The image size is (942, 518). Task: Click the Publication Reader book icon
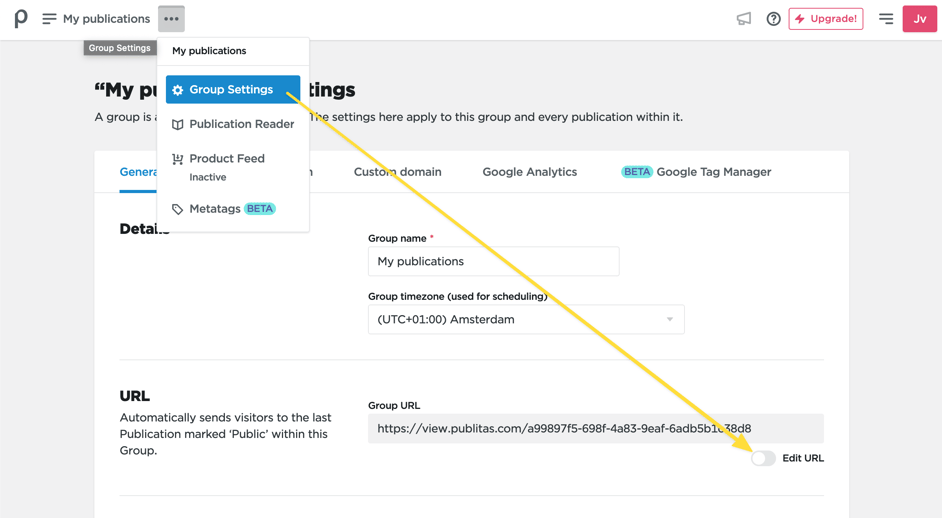[178, 125]
